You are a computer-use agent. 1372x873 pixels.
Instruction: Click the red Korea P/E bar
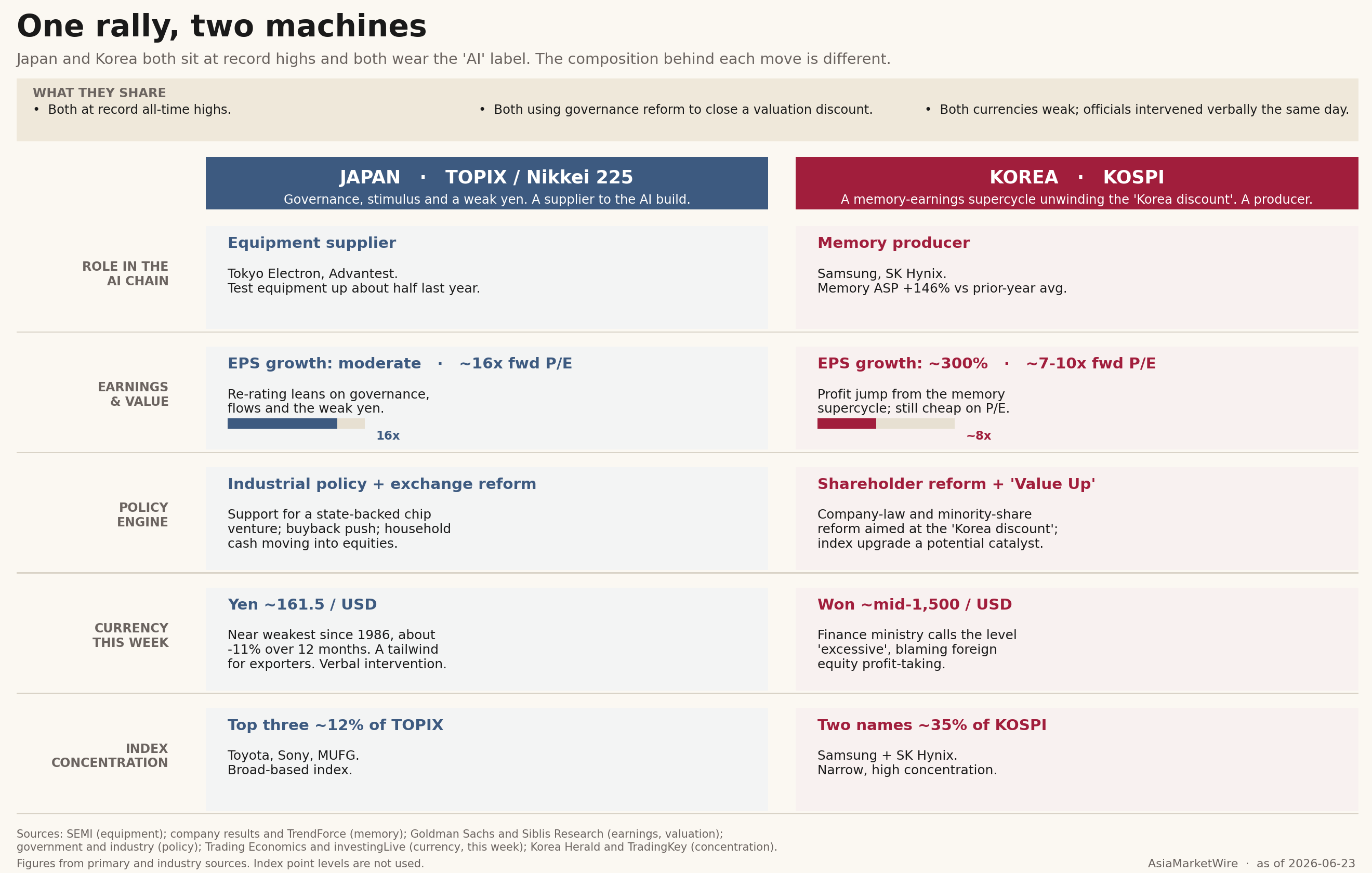846,424
